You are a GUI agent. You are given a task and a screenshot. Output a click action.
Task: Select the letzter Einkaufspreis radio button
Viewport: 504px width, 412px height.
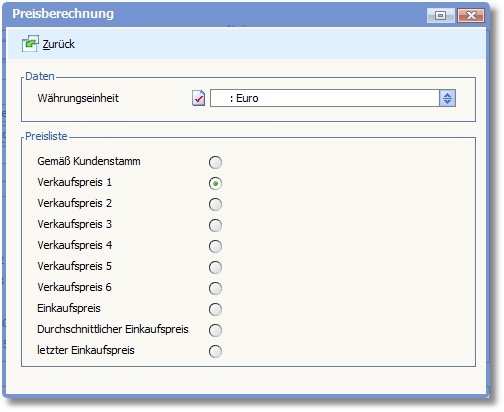pyautogui.click(x=215, y=351)
